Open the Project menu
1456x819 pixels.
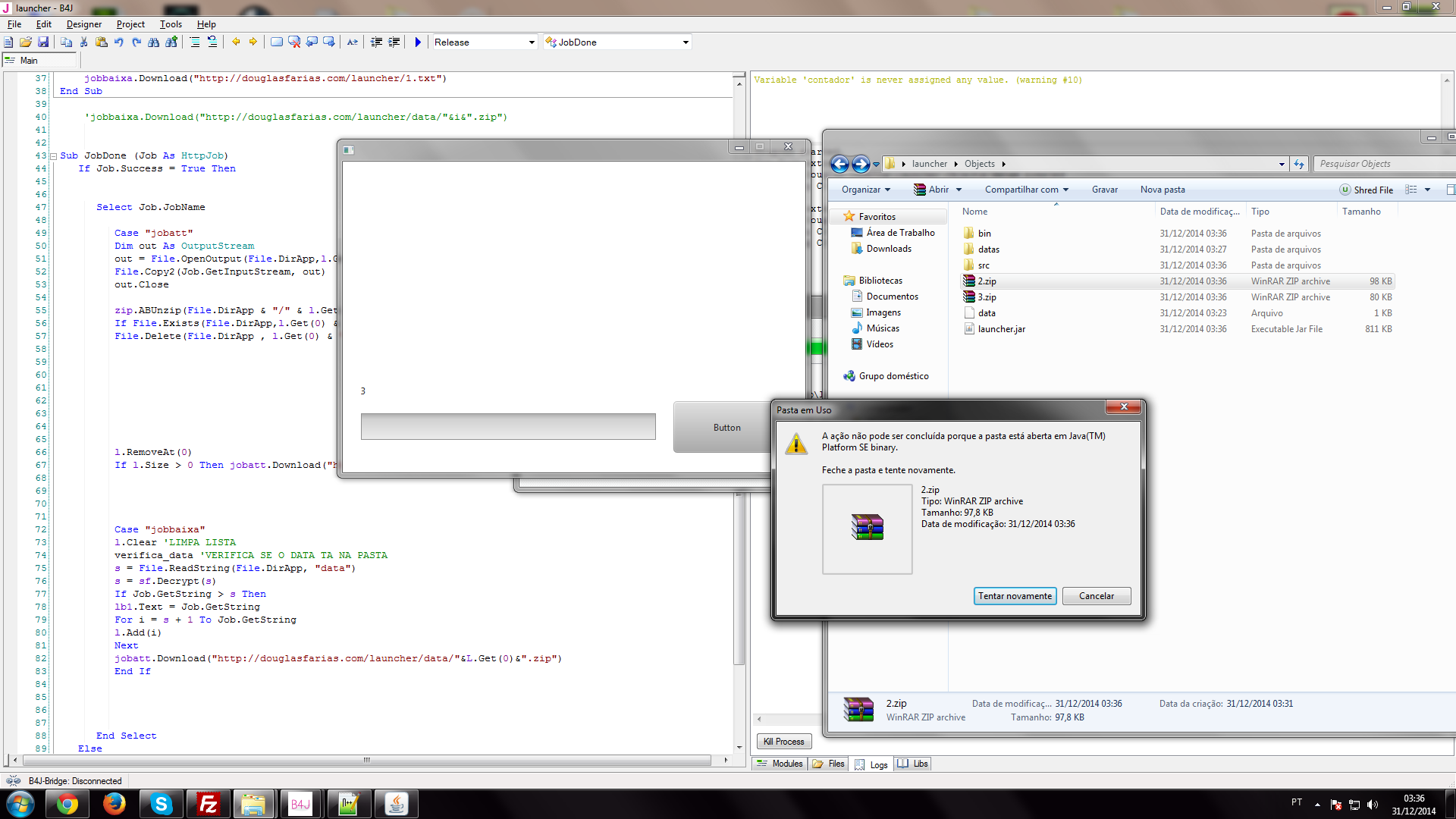pos(130,24)
